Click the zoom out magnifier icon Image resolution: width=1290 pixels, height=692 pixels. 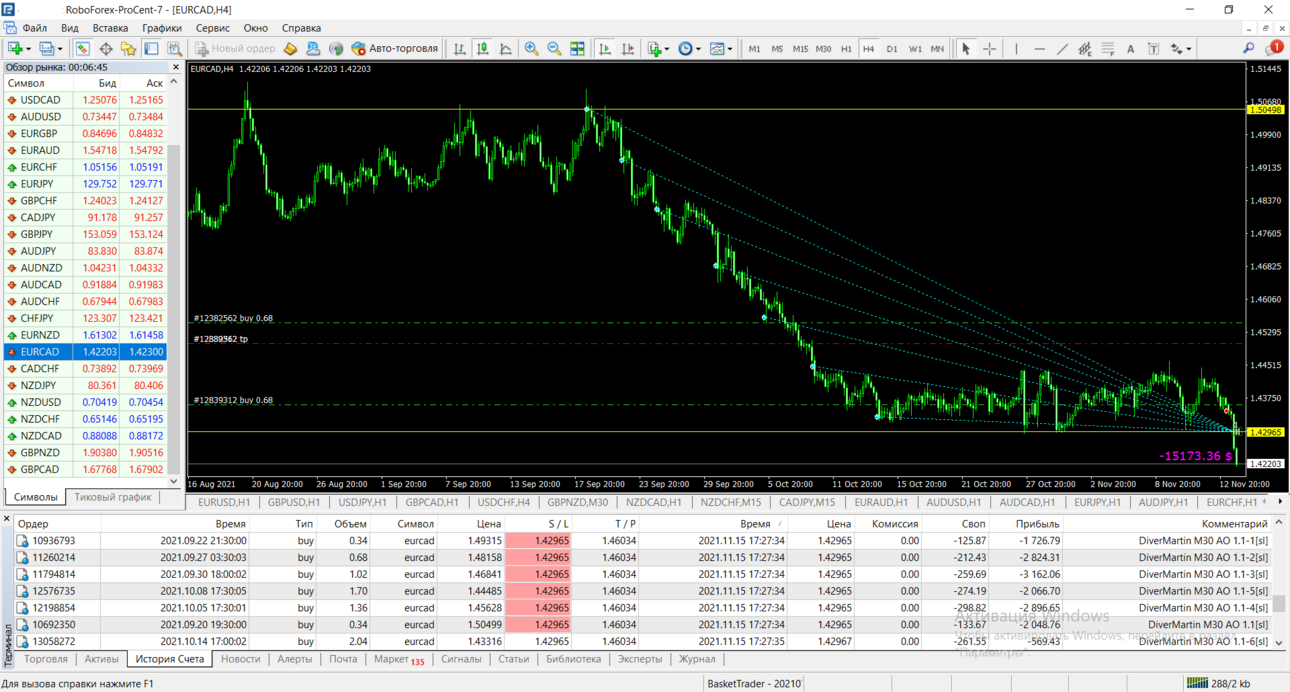[x=554, y=48]
